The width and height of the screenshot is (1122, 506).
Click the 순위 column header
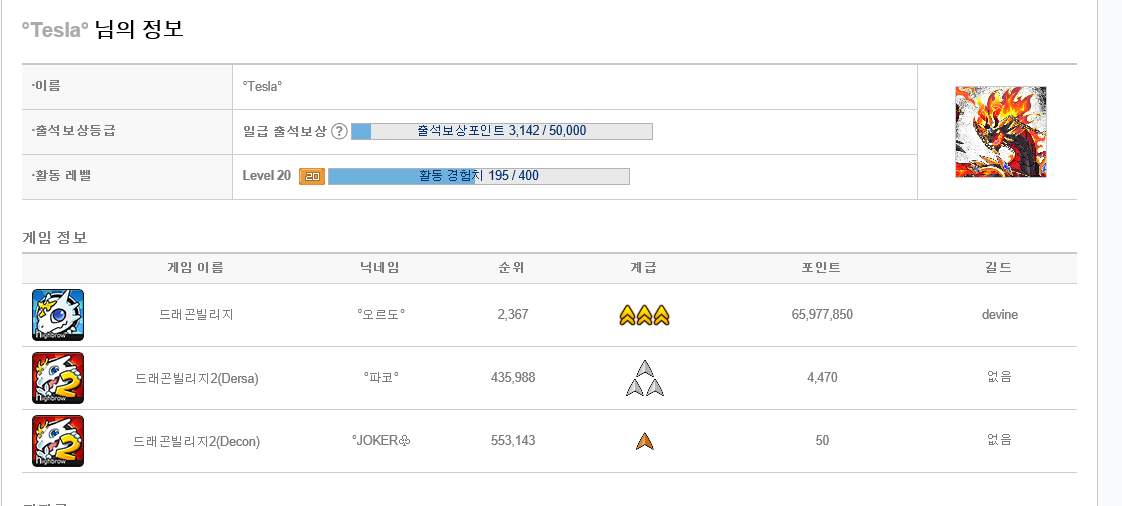(x=512, y=268)
